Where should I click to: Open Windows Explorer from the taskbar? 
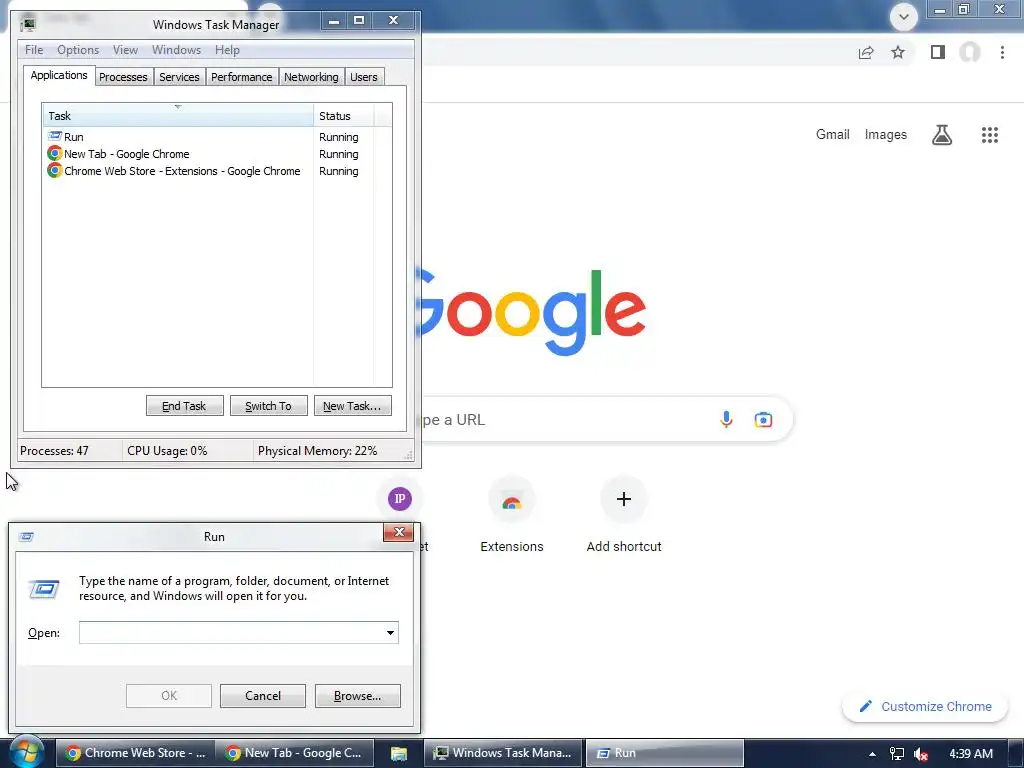[398, 754]
